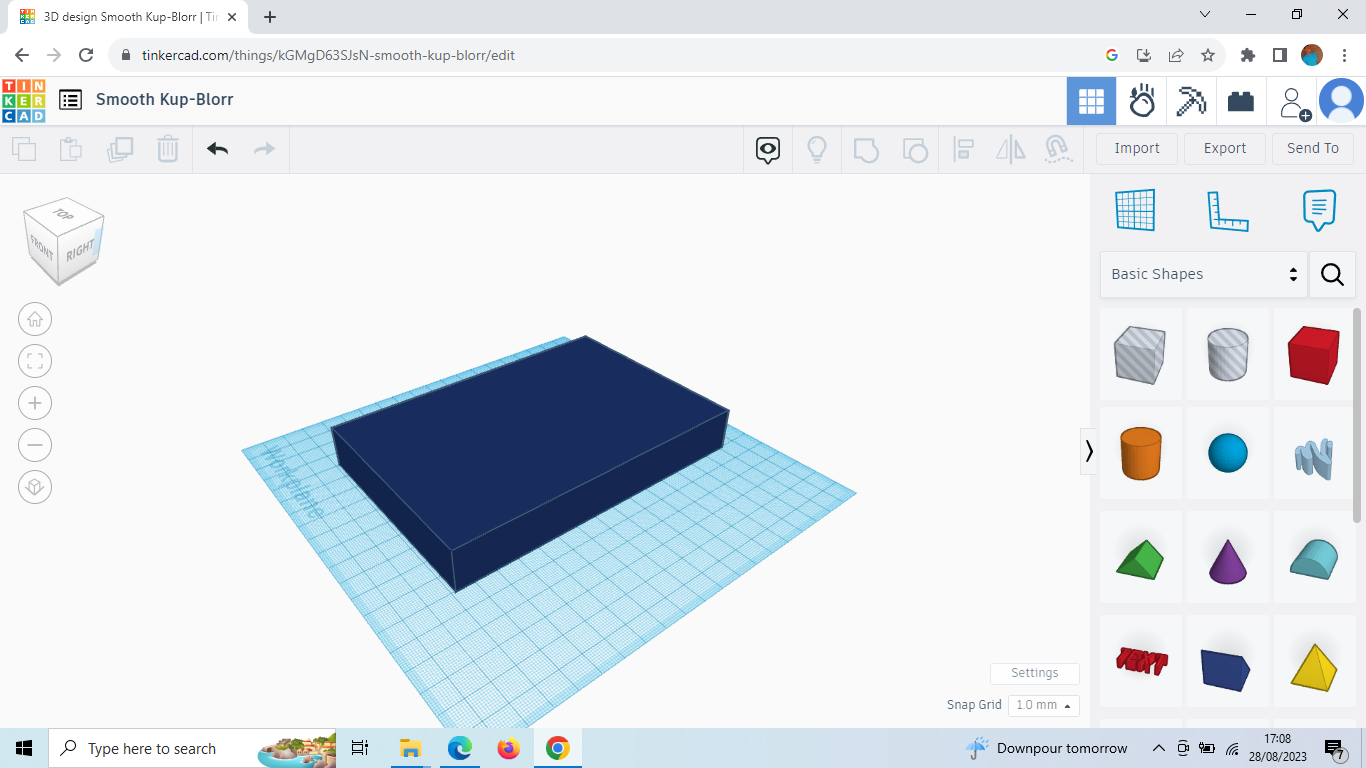Click the Home view icon on left sidebar
This screenshot has width=1366, height=768.
[x=35, y=318]
